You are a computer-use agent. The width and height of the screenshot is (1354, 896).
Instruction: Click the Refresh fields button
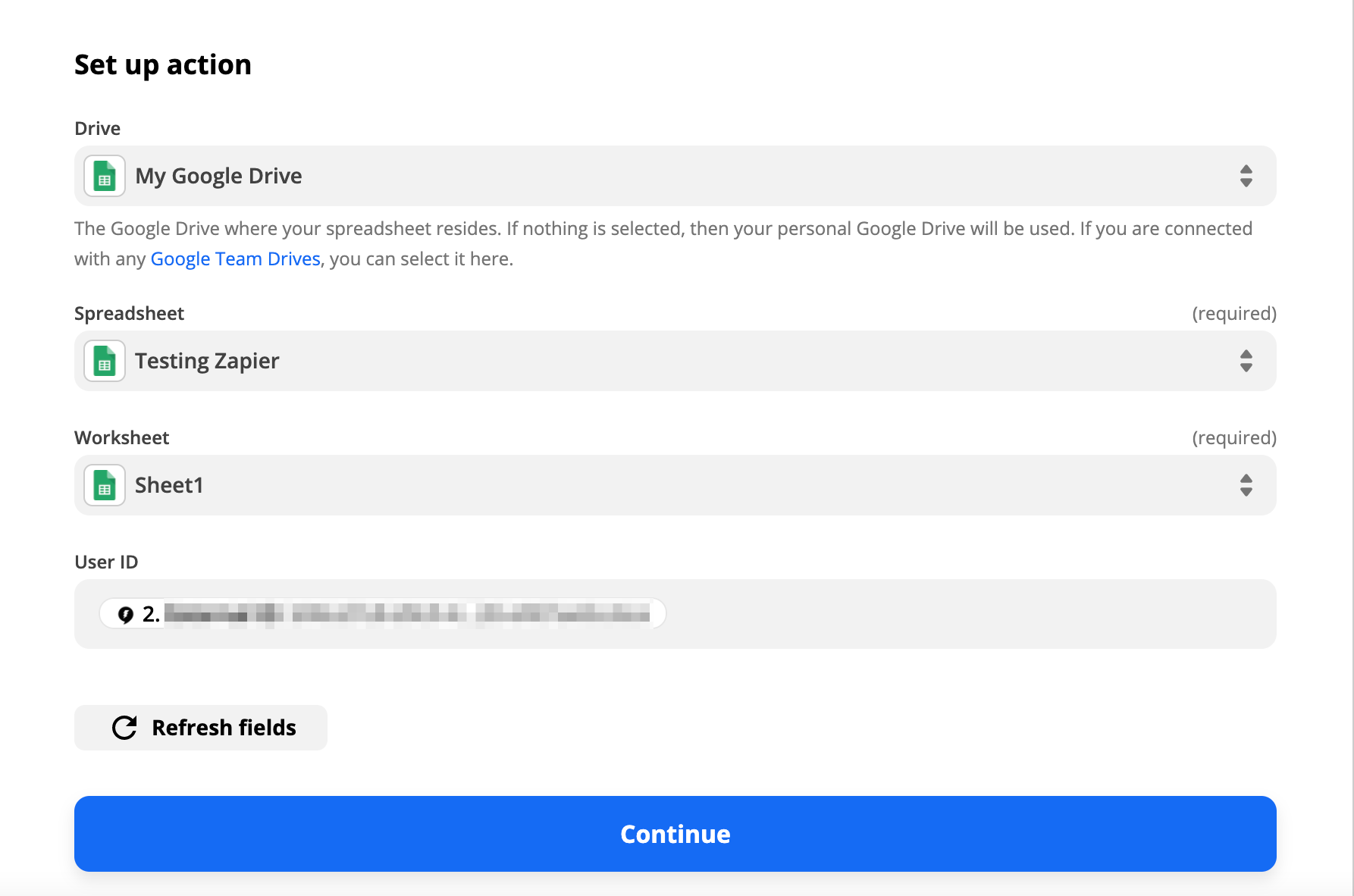pyautogui.click(x=201, y=728)
